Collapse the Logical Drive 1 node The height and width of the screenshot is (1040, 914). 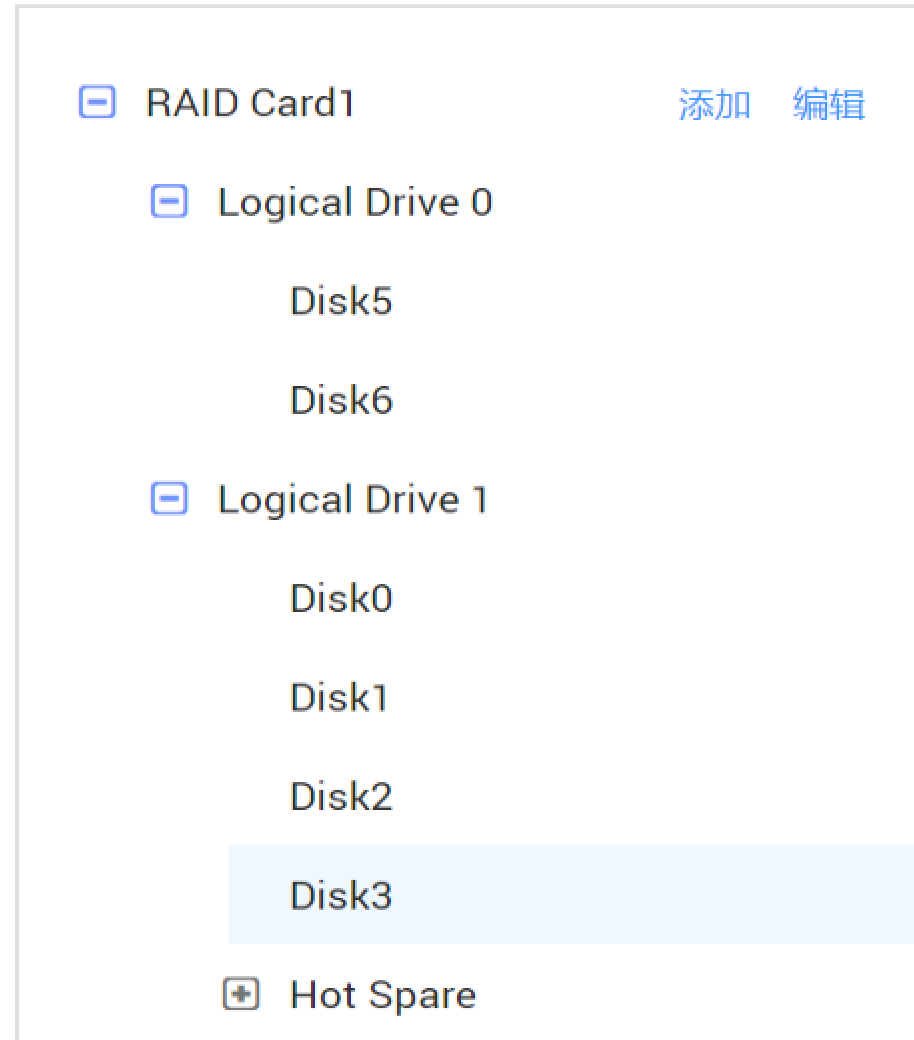169,498
